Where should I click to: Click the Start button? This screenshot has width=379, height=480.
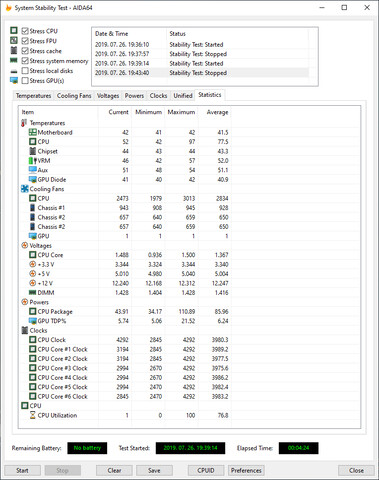point(22,470)
